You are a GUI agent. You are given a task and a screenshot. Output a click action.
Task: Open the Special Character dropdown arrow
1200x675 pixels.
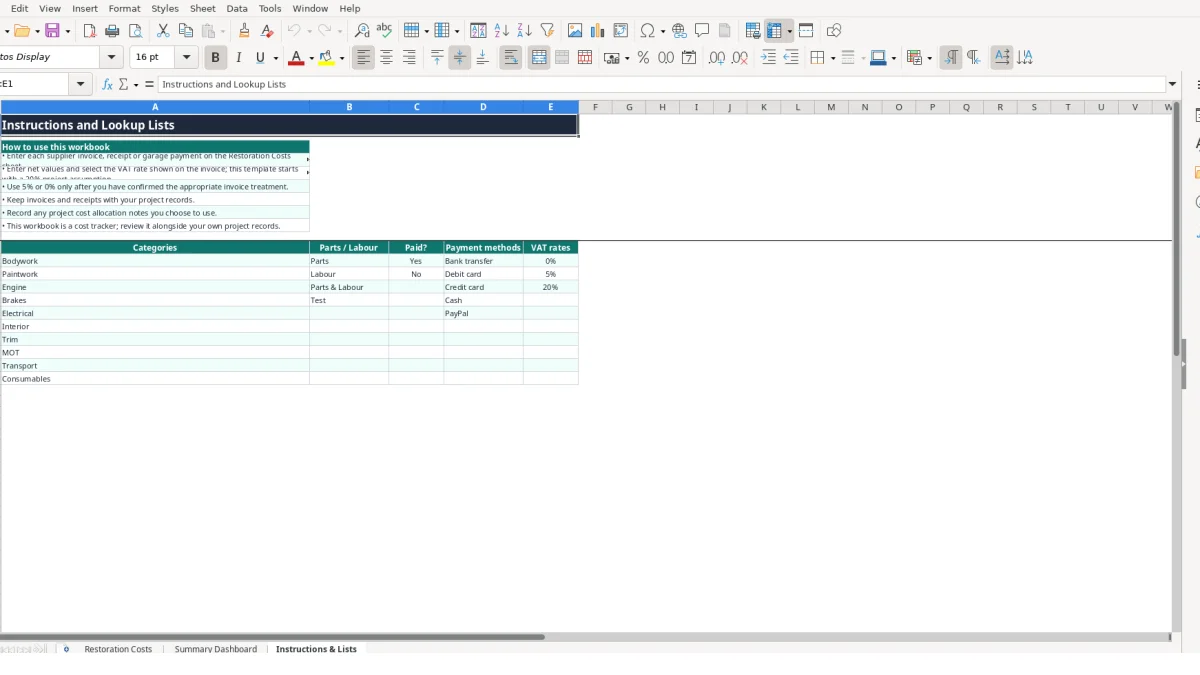coord(662,31)
